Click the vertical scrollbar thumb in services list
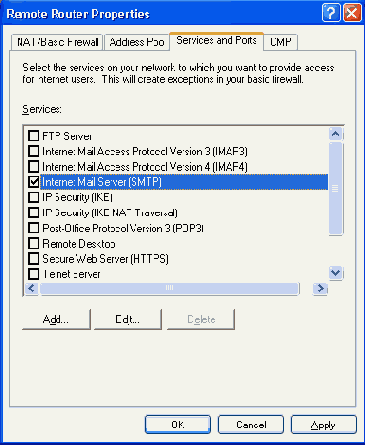Viewport: 365px width, 445px height. [x=336, y=188]
